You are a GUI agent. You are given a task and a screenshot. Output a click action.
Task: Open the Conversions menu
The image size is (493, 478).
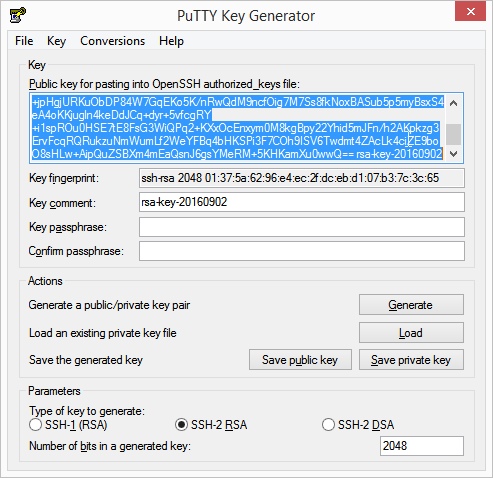113,41
